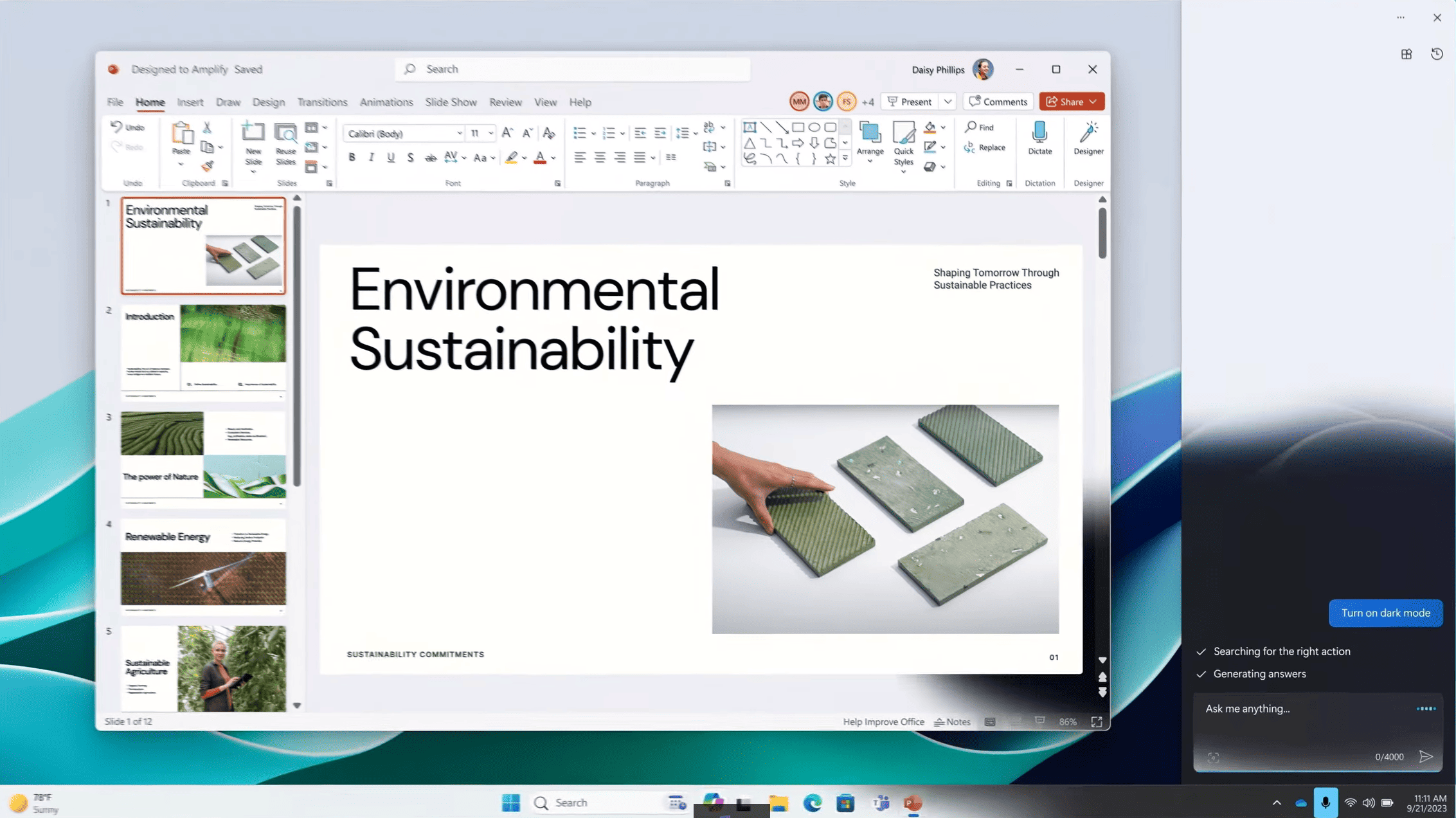Switch to the Transitions tab

pos(322,102)
